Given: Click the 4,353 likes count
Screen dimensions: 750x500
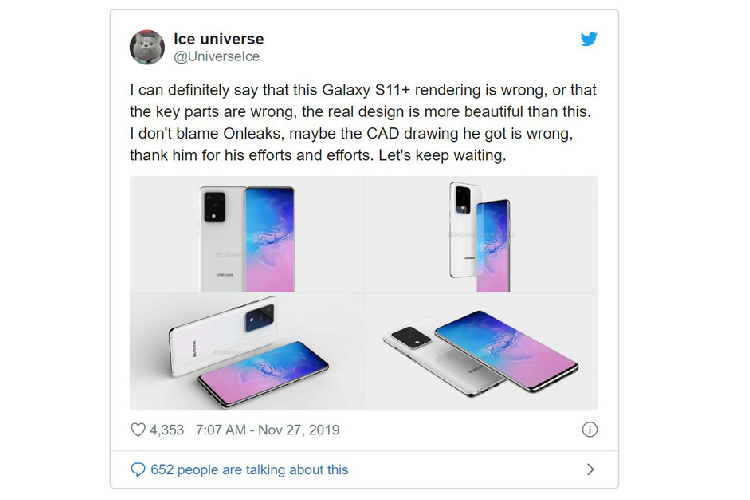Looking at the screenshot, I should [166, 430].
